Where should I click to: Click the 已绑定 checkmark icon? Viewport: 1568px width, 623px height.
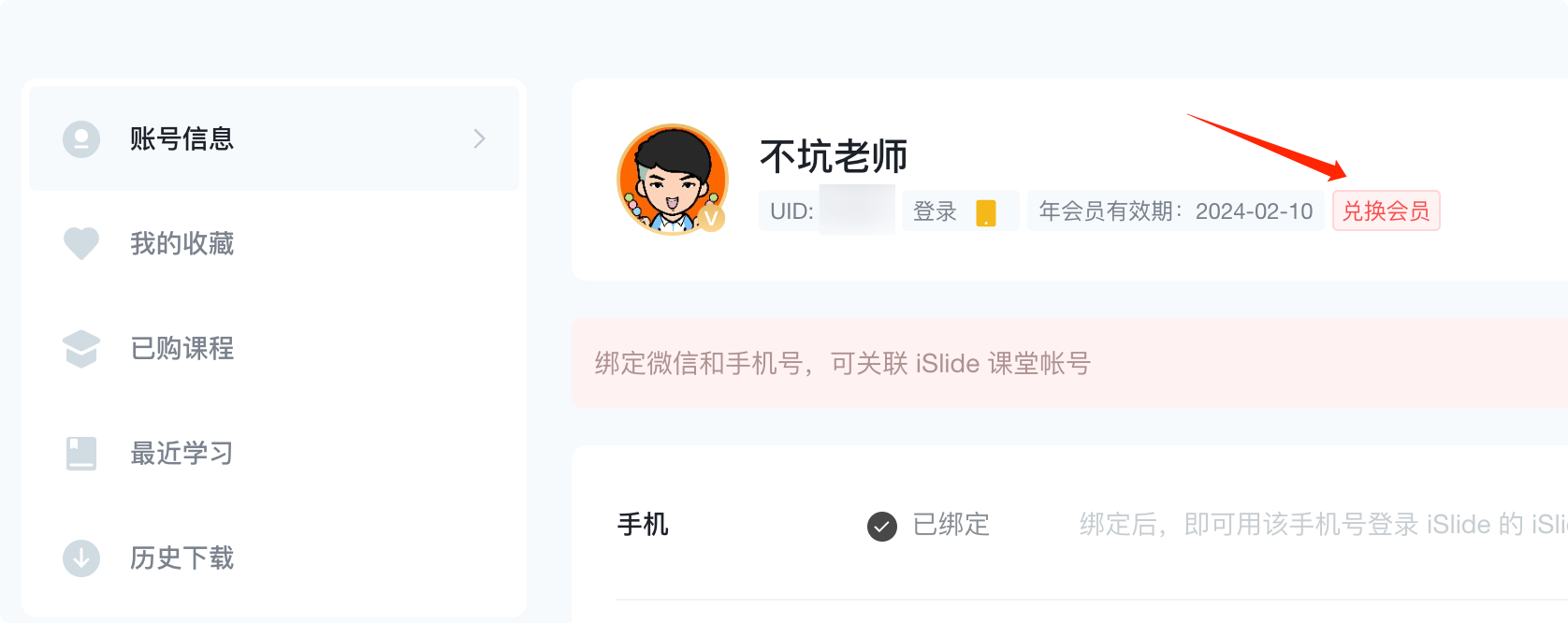click(x=881, y=527)
